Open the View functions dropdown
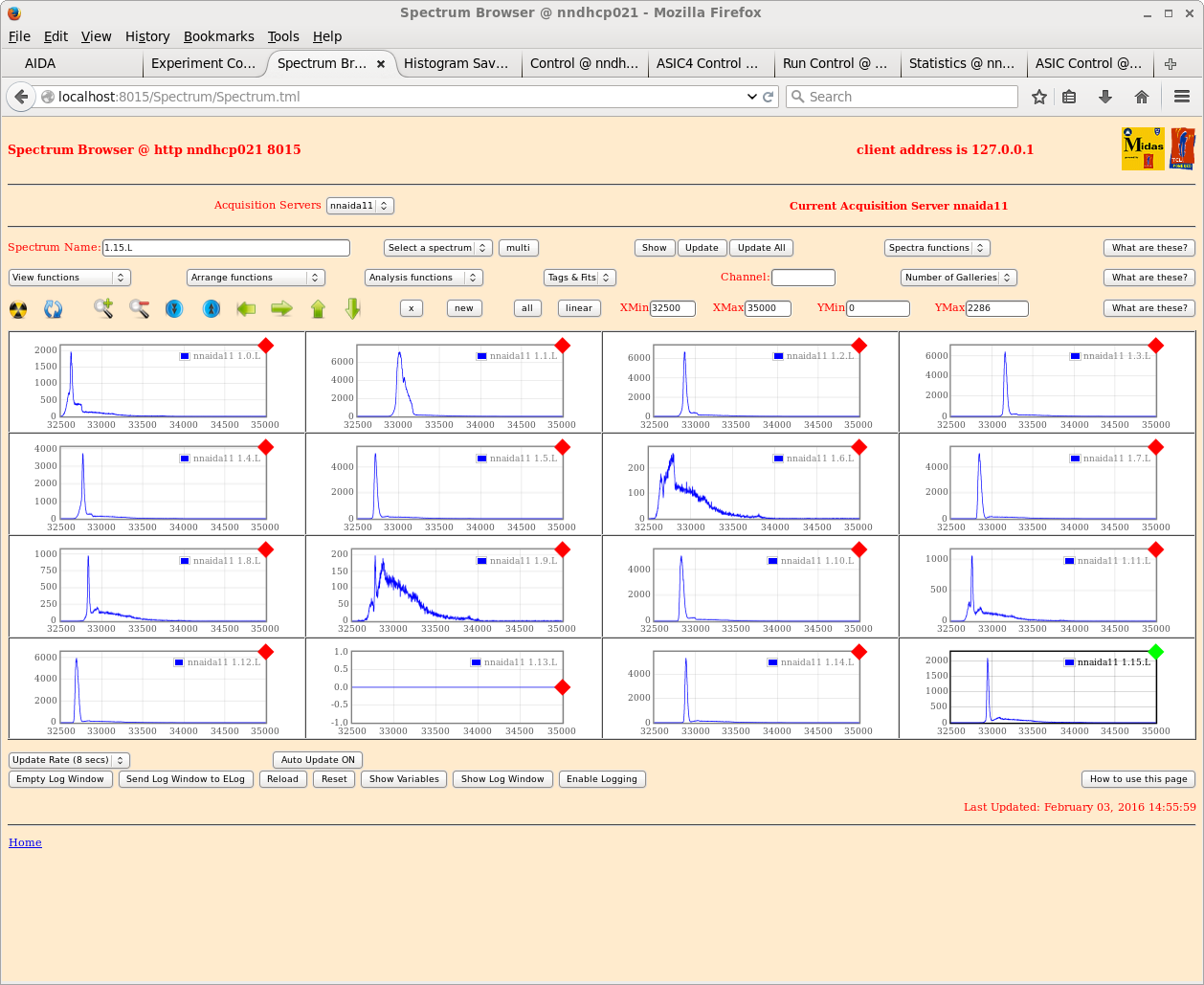The width and height of the screenshot is (1204, 985). pyautogui.click(x=69, y=278)
